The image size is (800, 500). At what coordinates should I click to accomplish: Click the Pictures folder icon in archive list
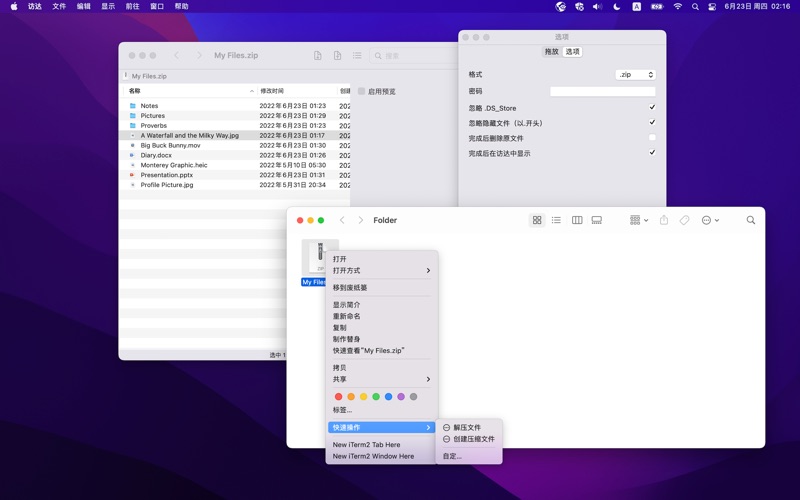(x=133, y=116)
